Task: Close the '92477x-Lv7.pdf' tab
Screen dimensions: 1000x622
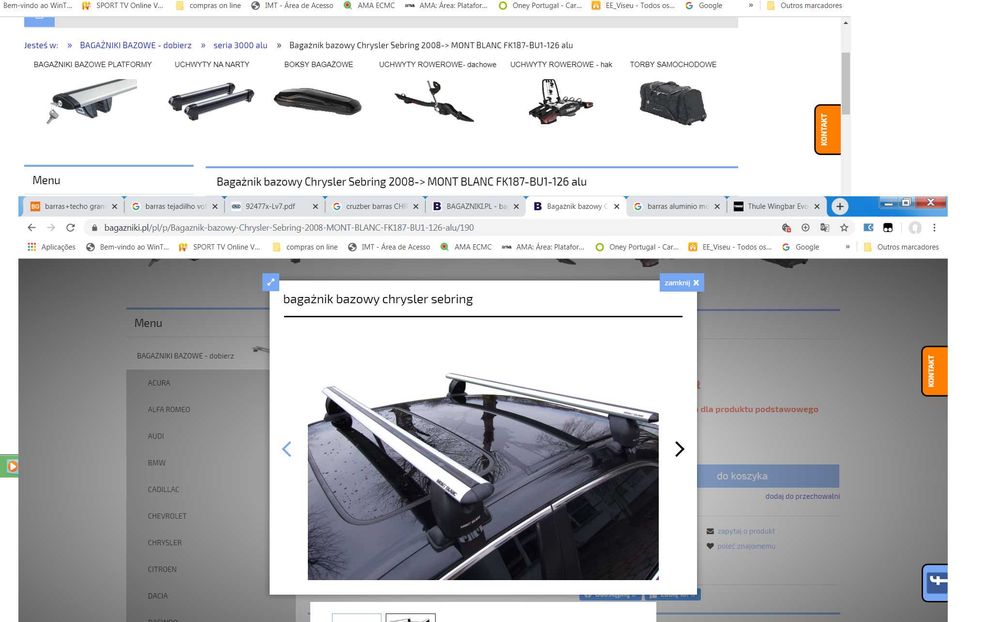Action: tap(315, 207)
